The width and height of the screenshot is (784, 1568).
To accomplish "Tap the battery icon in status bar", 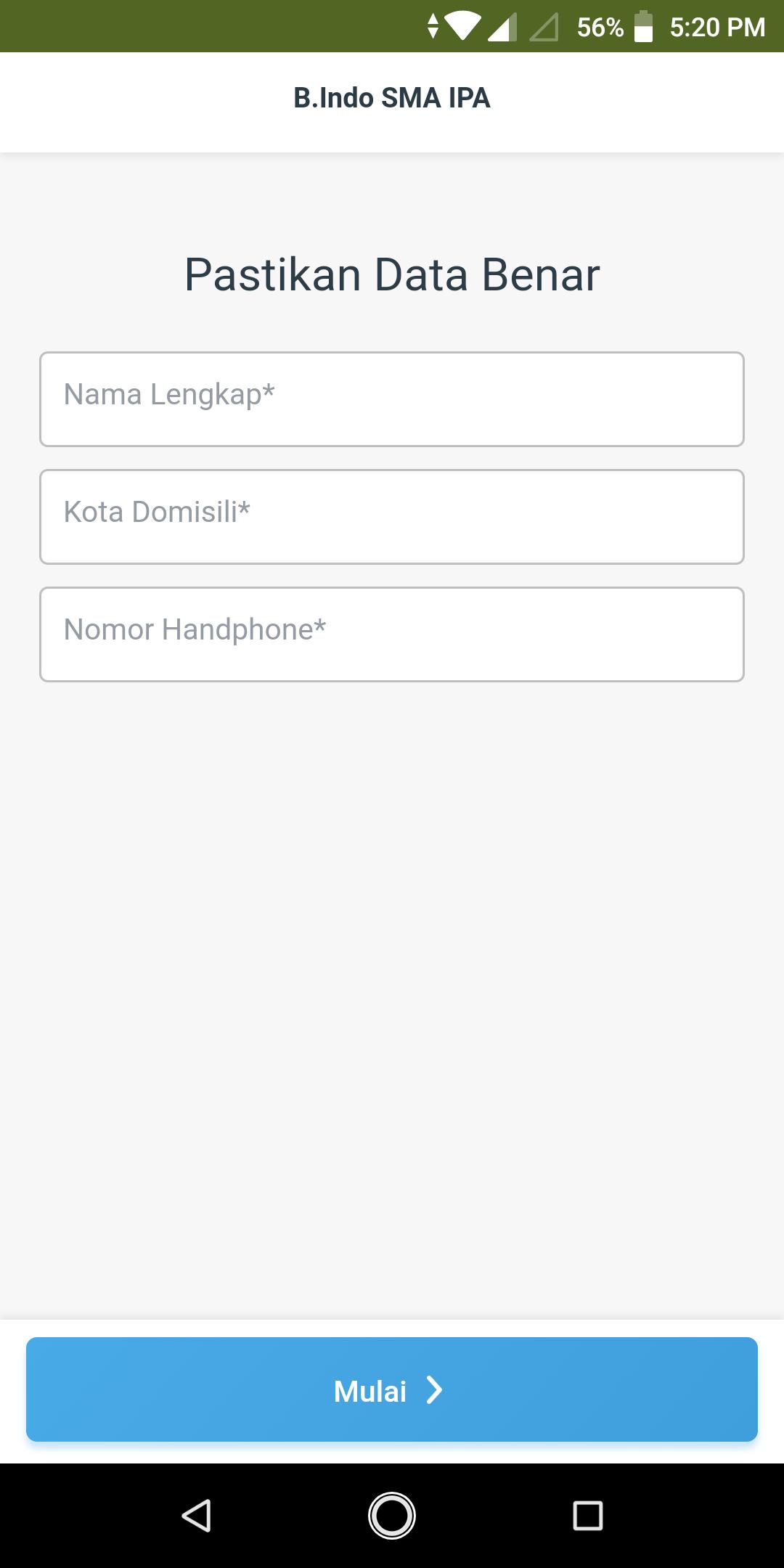I will coord(644,27).
